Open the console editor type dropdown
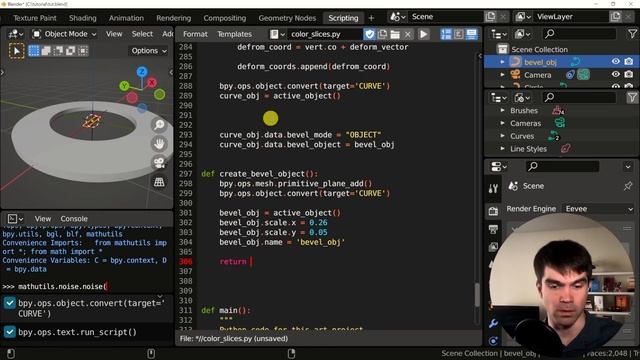This screenshot has height=360, width=640. point(15,219)
